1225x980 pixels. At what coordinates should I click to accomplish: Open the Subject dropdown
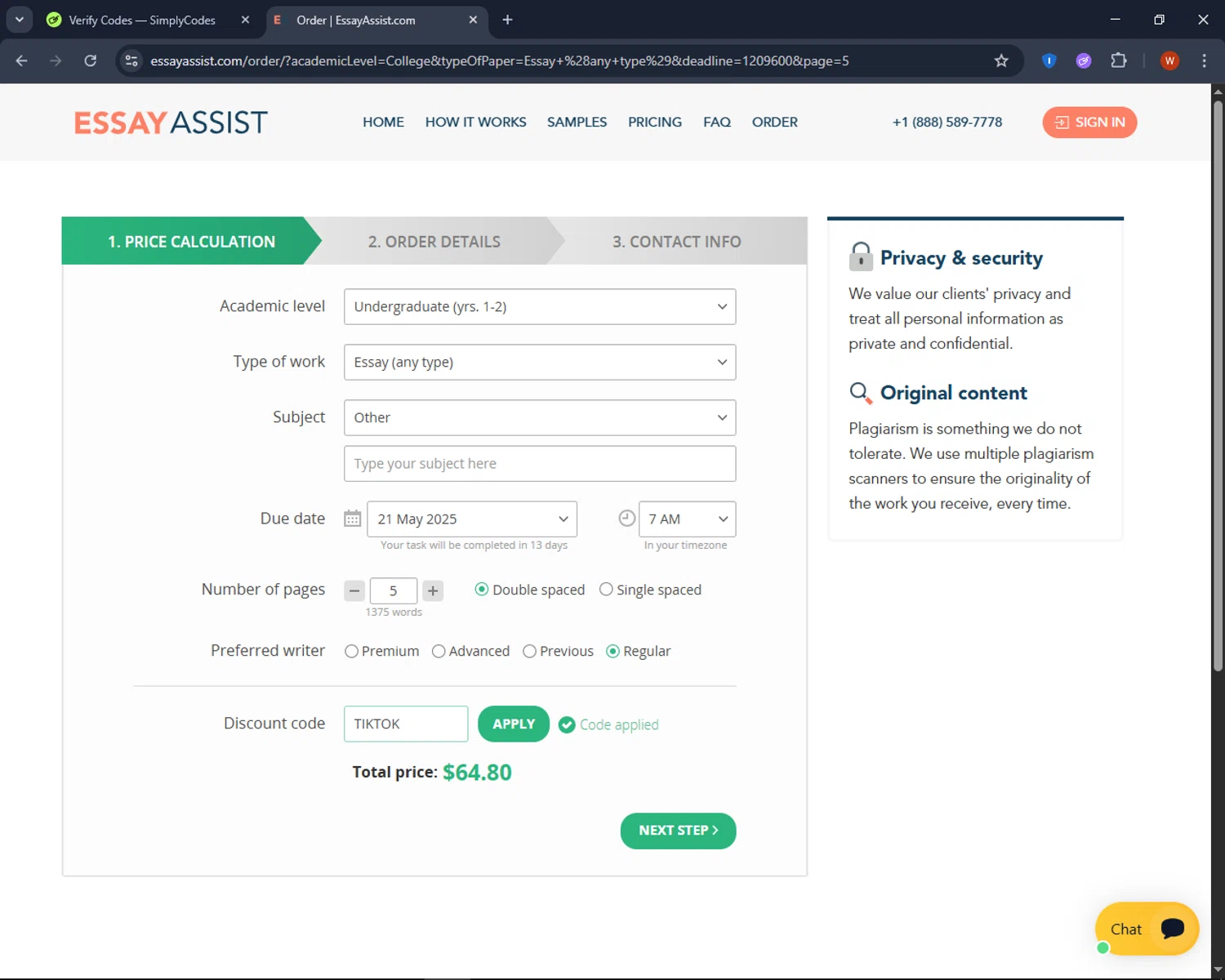tap(540, 417)
